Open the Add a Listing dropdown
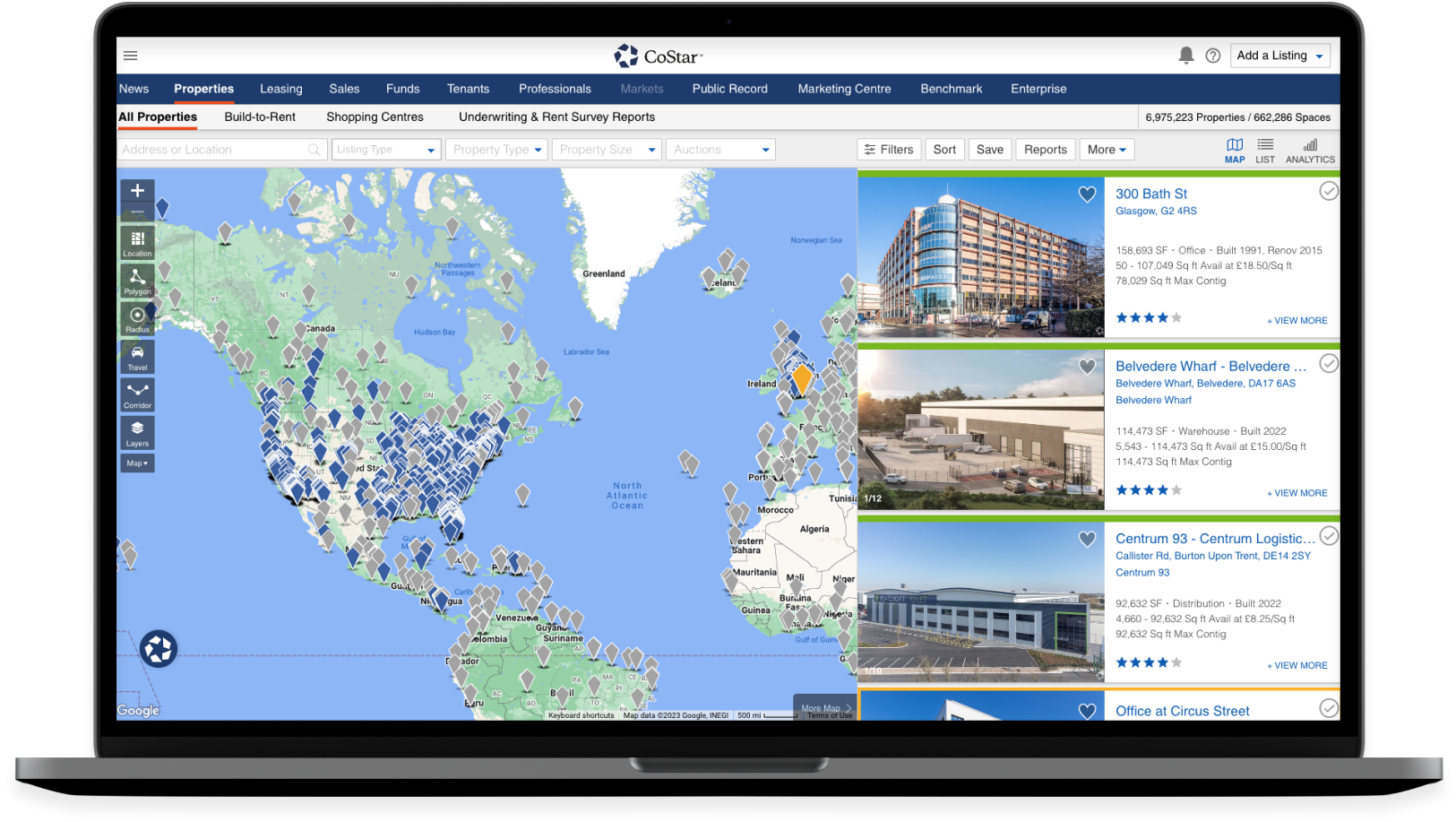Screen dimensions: 1456x822 [1279, 56]
